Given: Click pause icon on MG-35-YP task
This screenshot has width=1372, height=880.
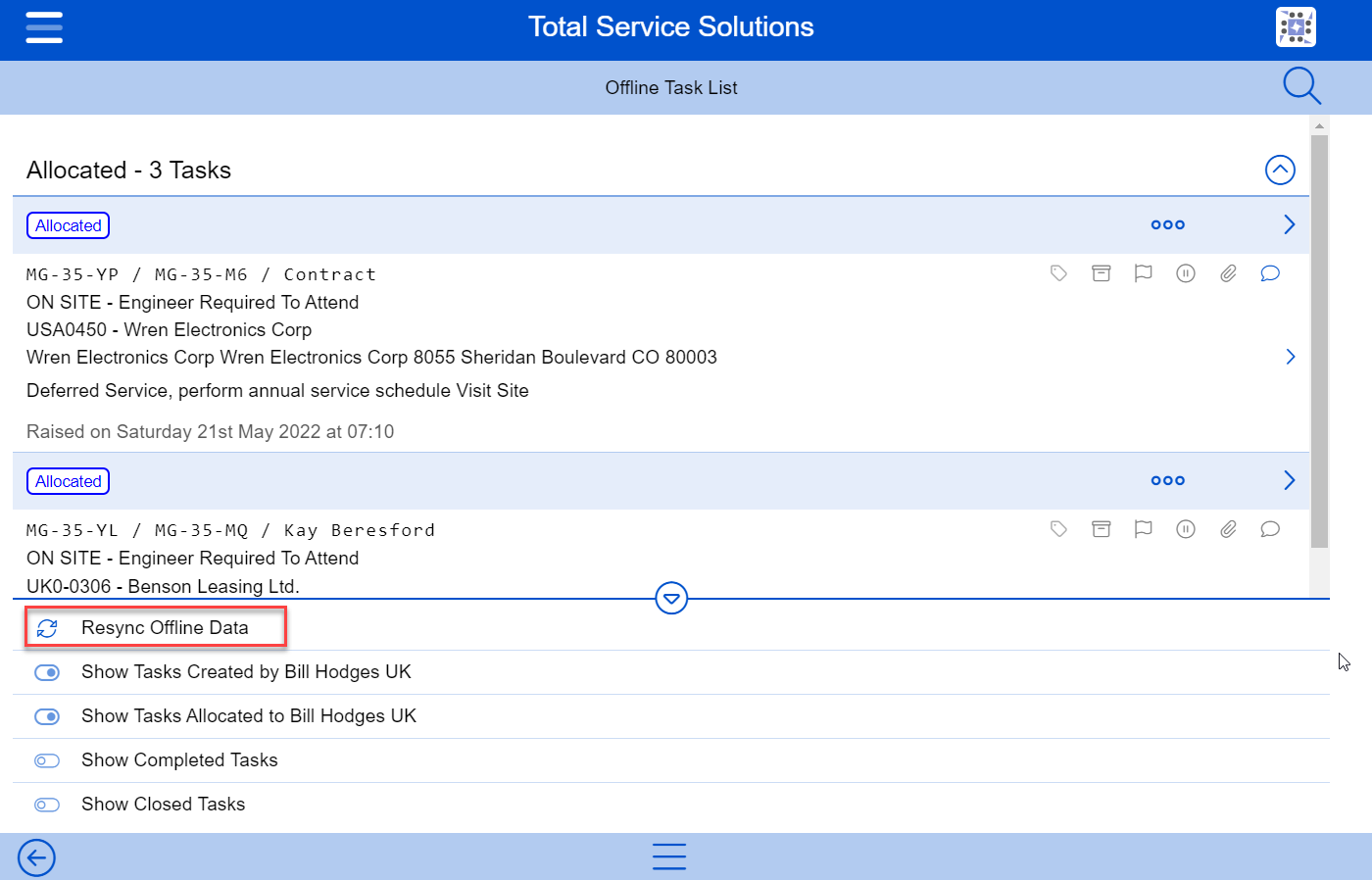Looking at the screenshot, I should (x=1186, y=273).
